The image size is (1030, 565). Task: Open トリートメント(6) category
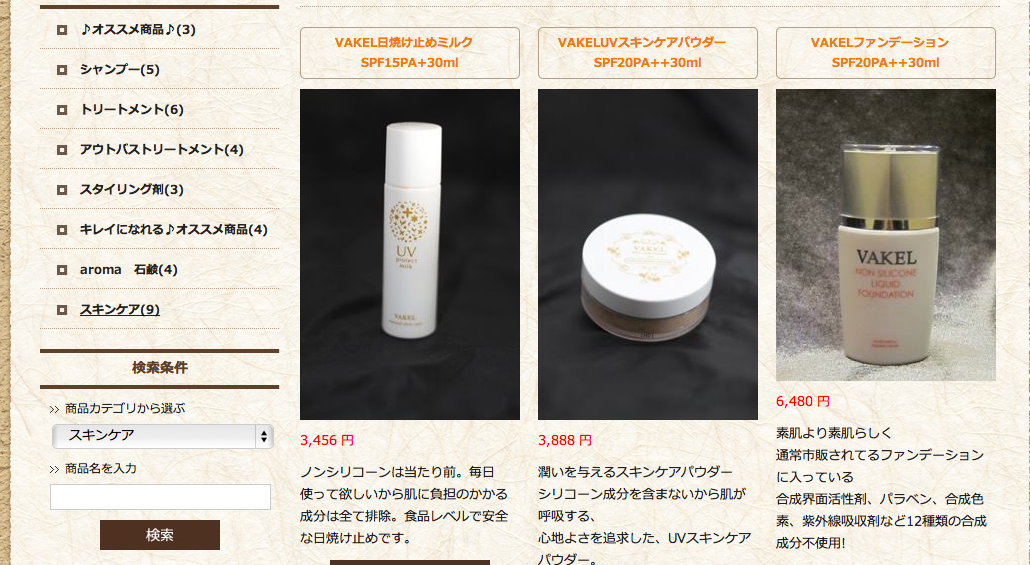[x=131, y=110]
